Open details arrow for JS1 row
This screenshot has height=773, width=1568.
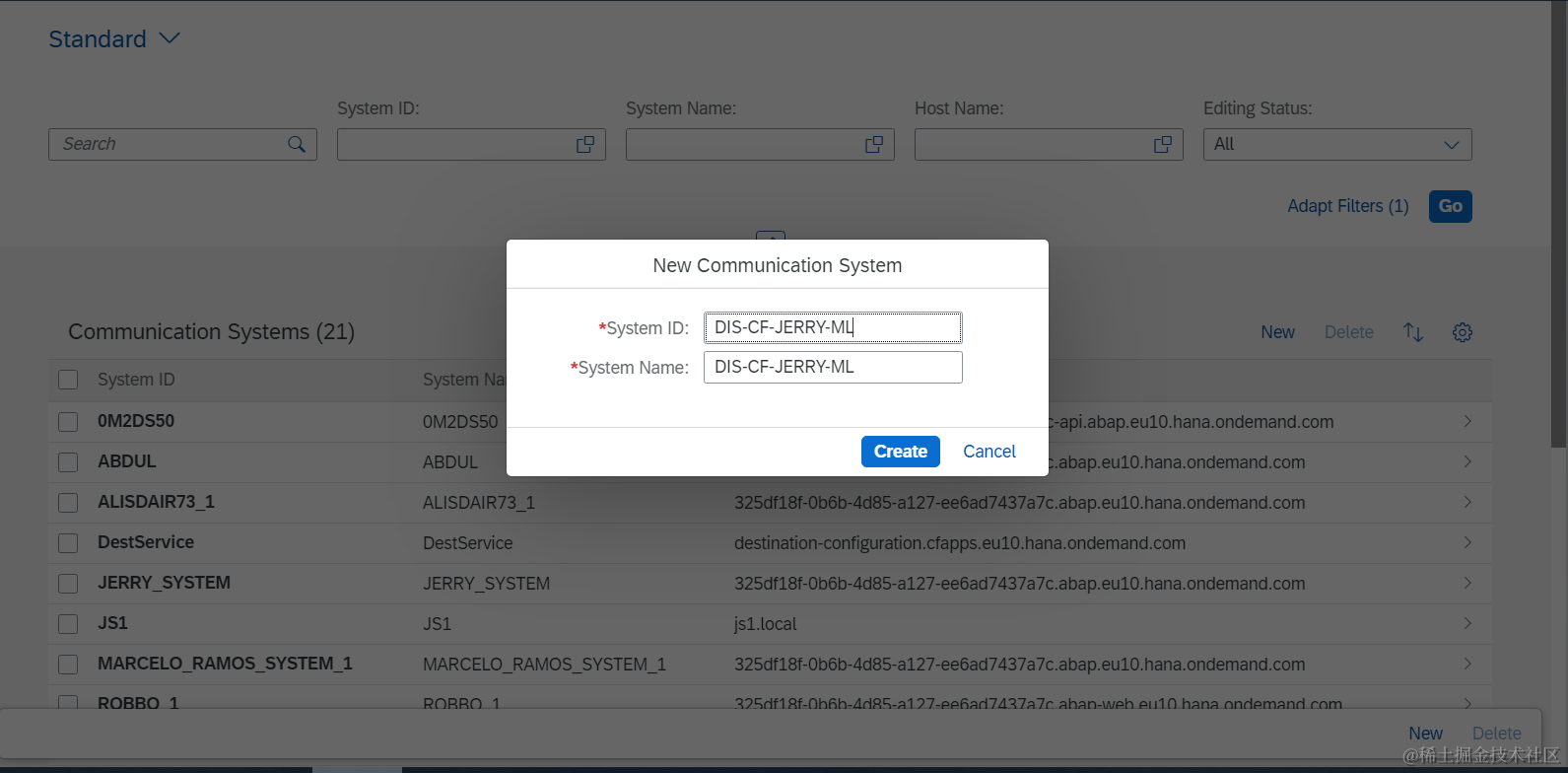[x=1467, y=623]
